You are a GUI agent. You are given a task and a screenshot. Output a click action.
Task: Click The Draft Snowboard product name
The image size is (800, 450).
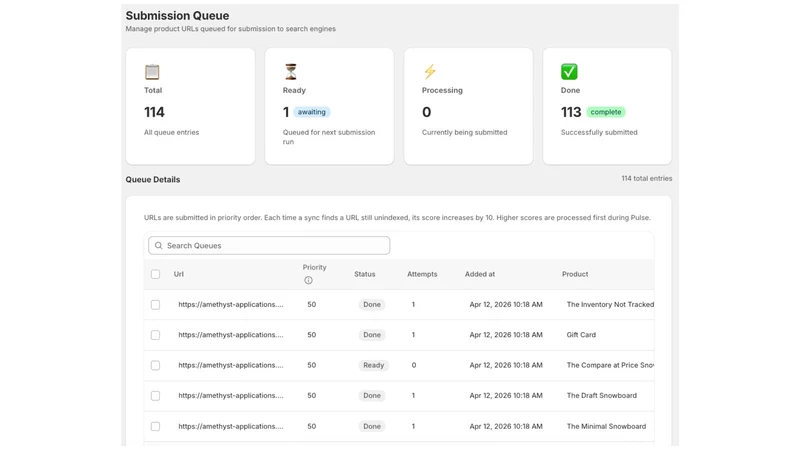[602, 395]
